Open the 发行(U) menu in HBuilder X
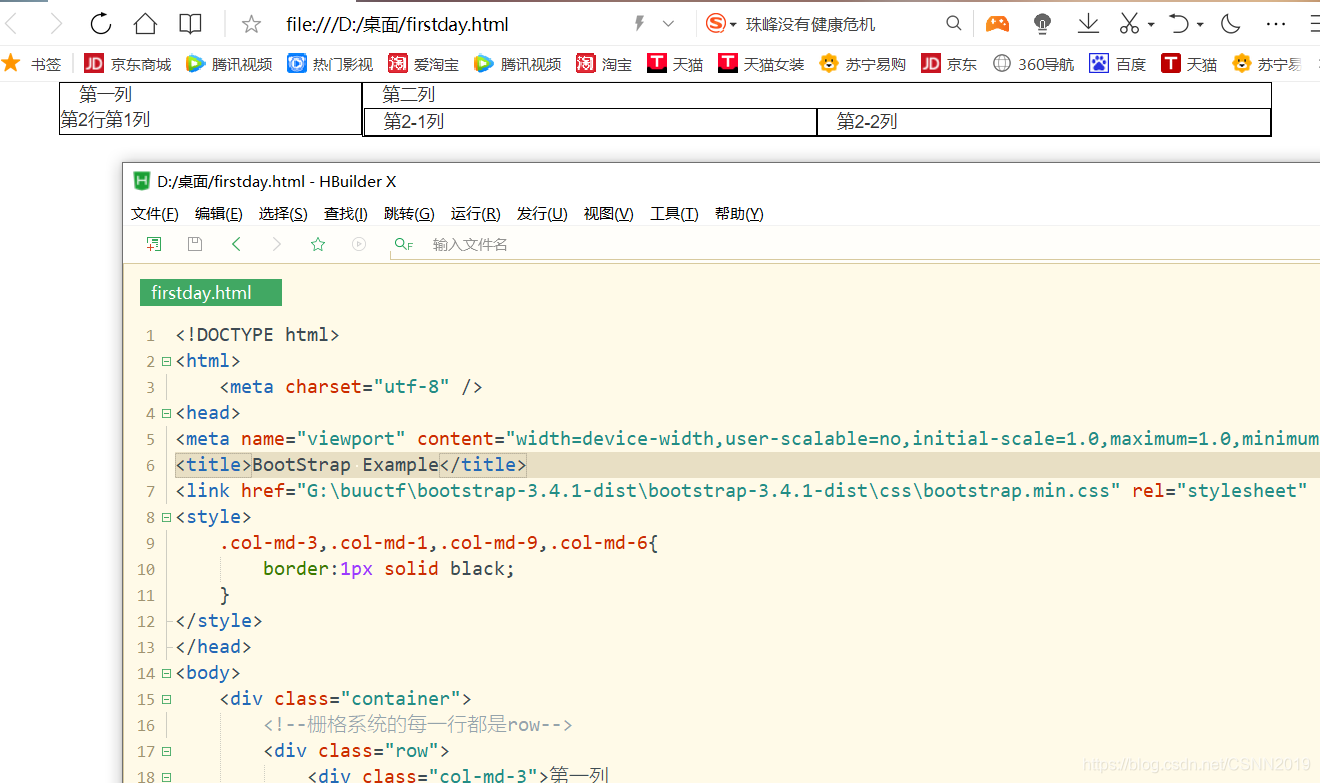 click(542, 213)
